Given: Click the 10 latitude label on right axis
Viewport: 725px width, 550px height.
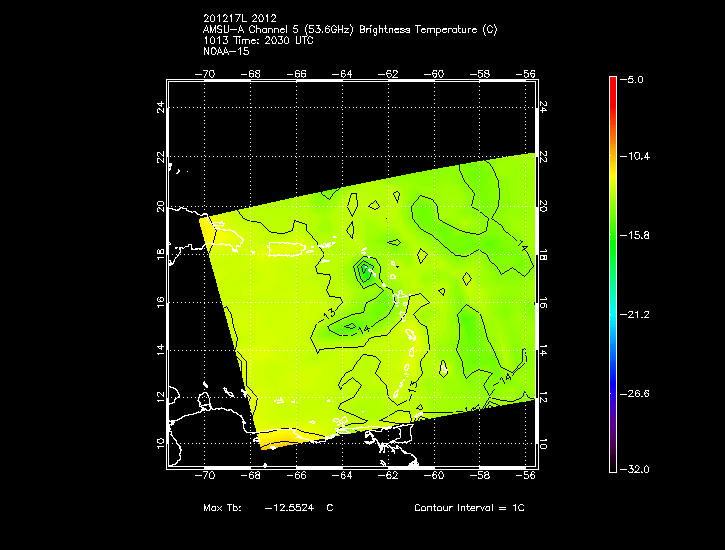Looking at the screenshot, I should tap(542, 443).
